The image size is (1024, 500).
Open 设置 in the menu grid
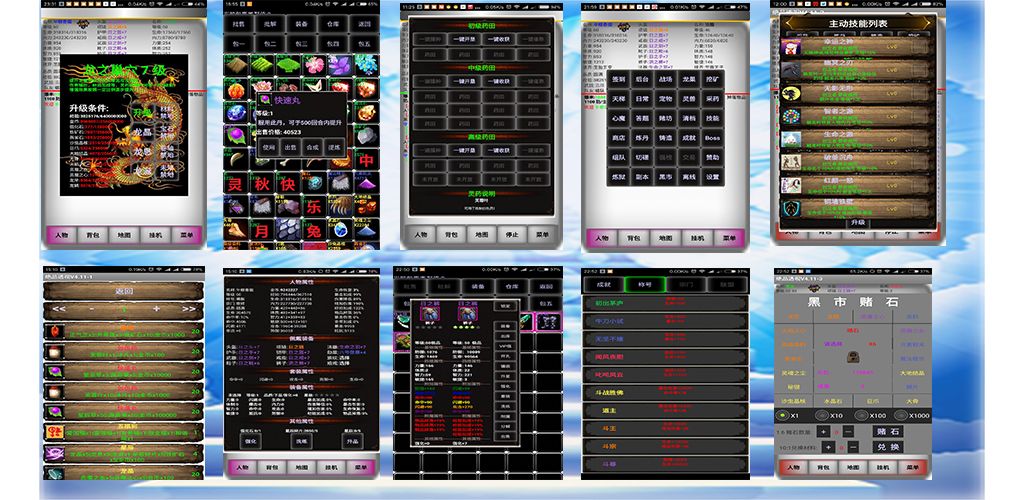pos(712,176)
